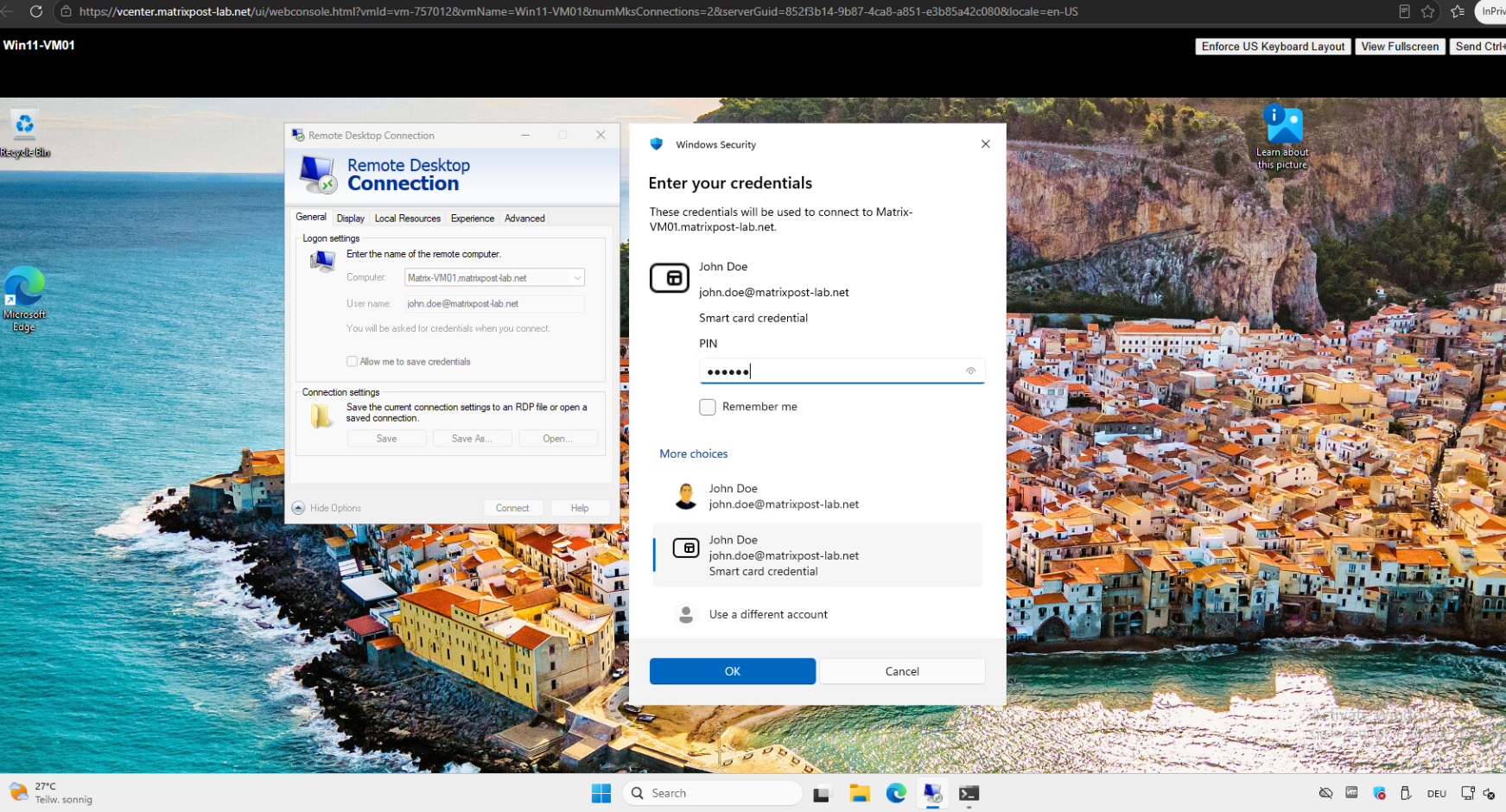Confirm the credentials with OK
The width and height of the screenshot is (1506, 812).
[x=733, y=671]
